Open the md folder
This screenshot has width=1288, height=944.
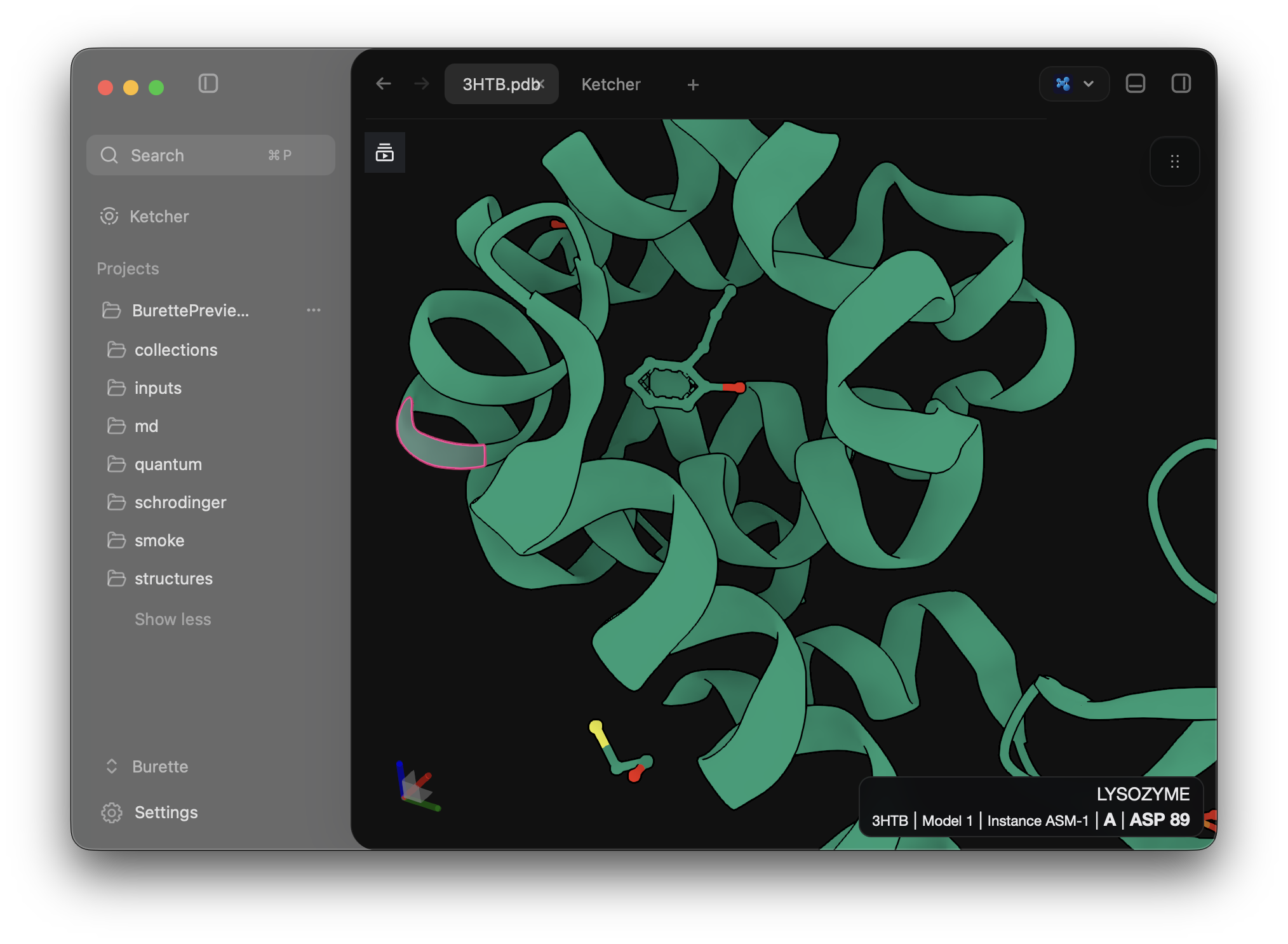(146, 426)
